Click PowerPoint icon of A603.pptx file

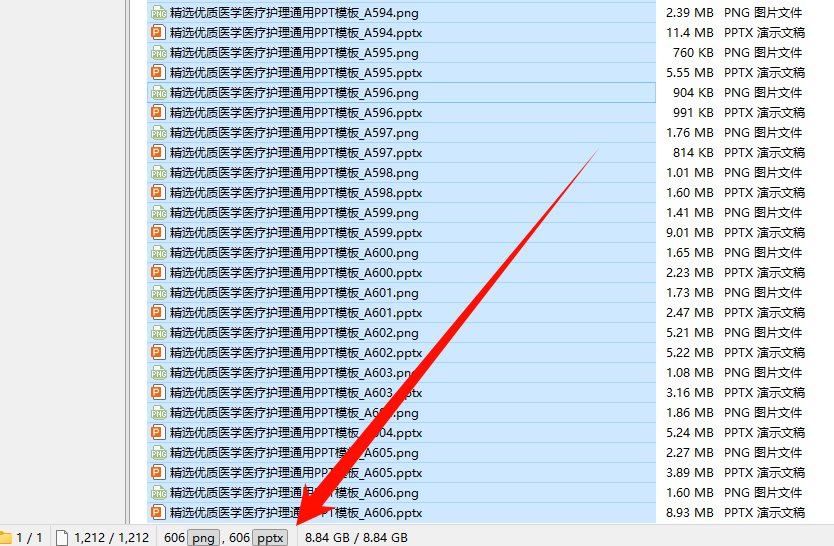(159, 393)
